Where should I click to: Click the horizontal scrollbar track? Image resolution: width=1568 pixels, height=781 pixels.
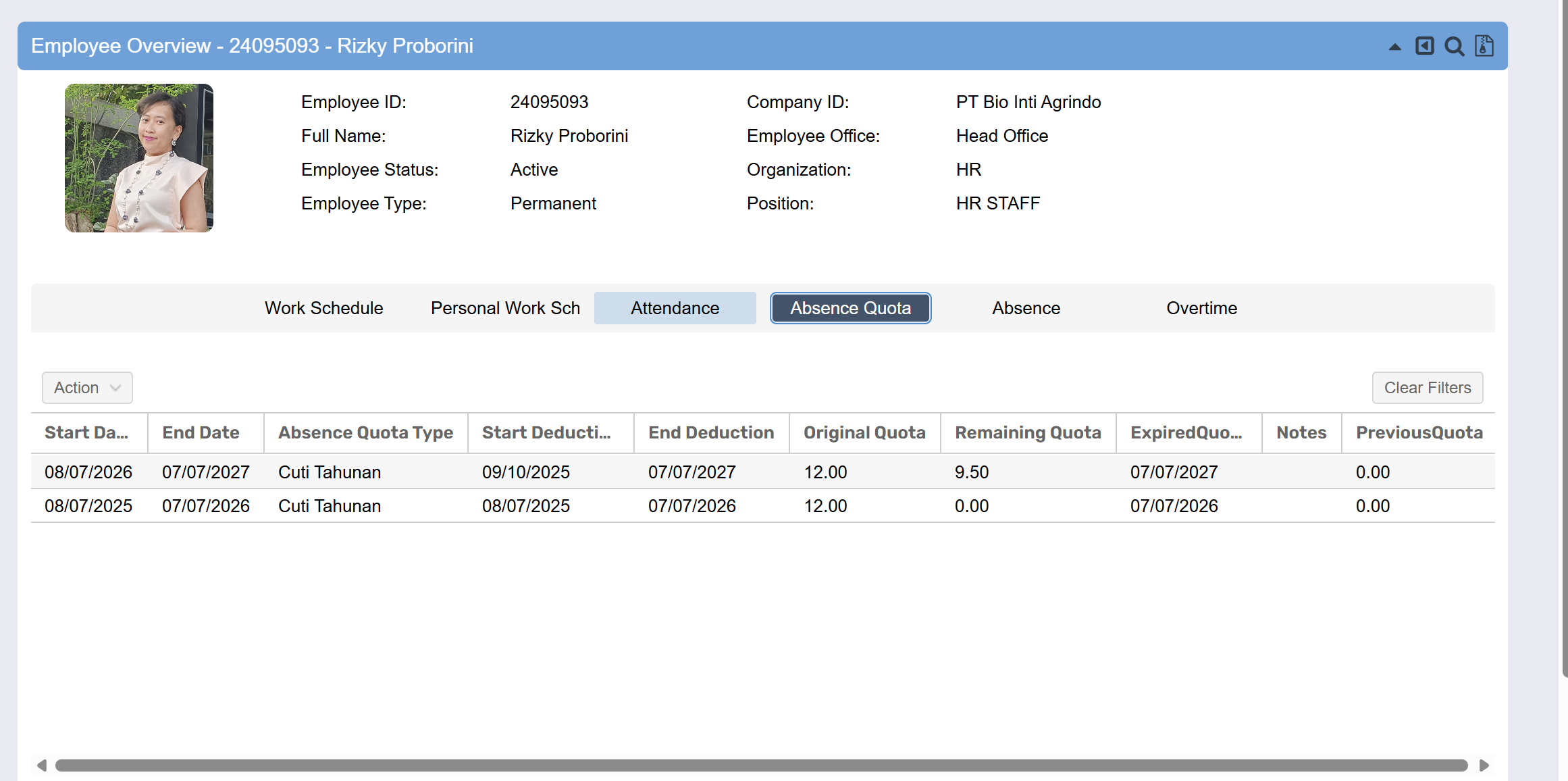[761, 765]
